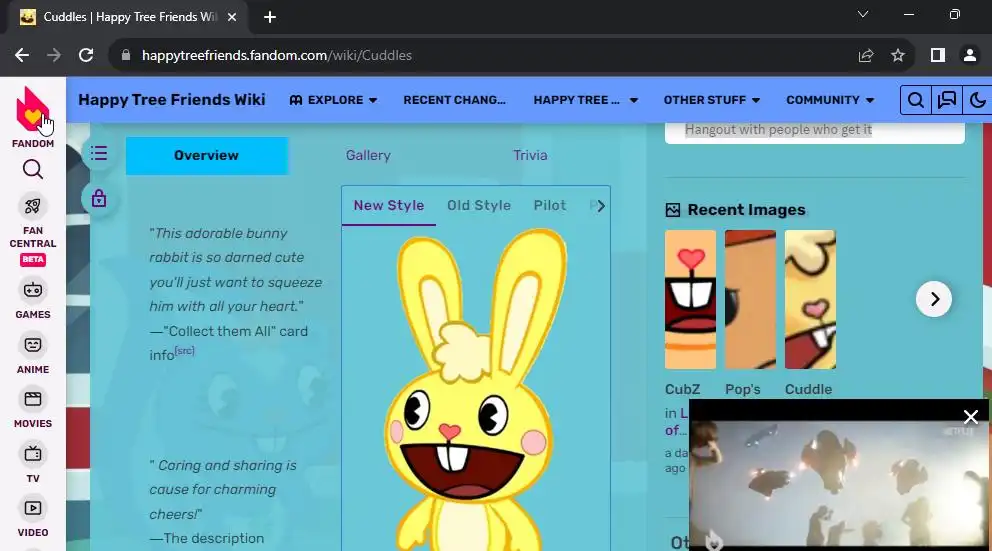Open the Movies clapperboard icon
This screenshot has height=551, width=992.
(x=33, y=399)
